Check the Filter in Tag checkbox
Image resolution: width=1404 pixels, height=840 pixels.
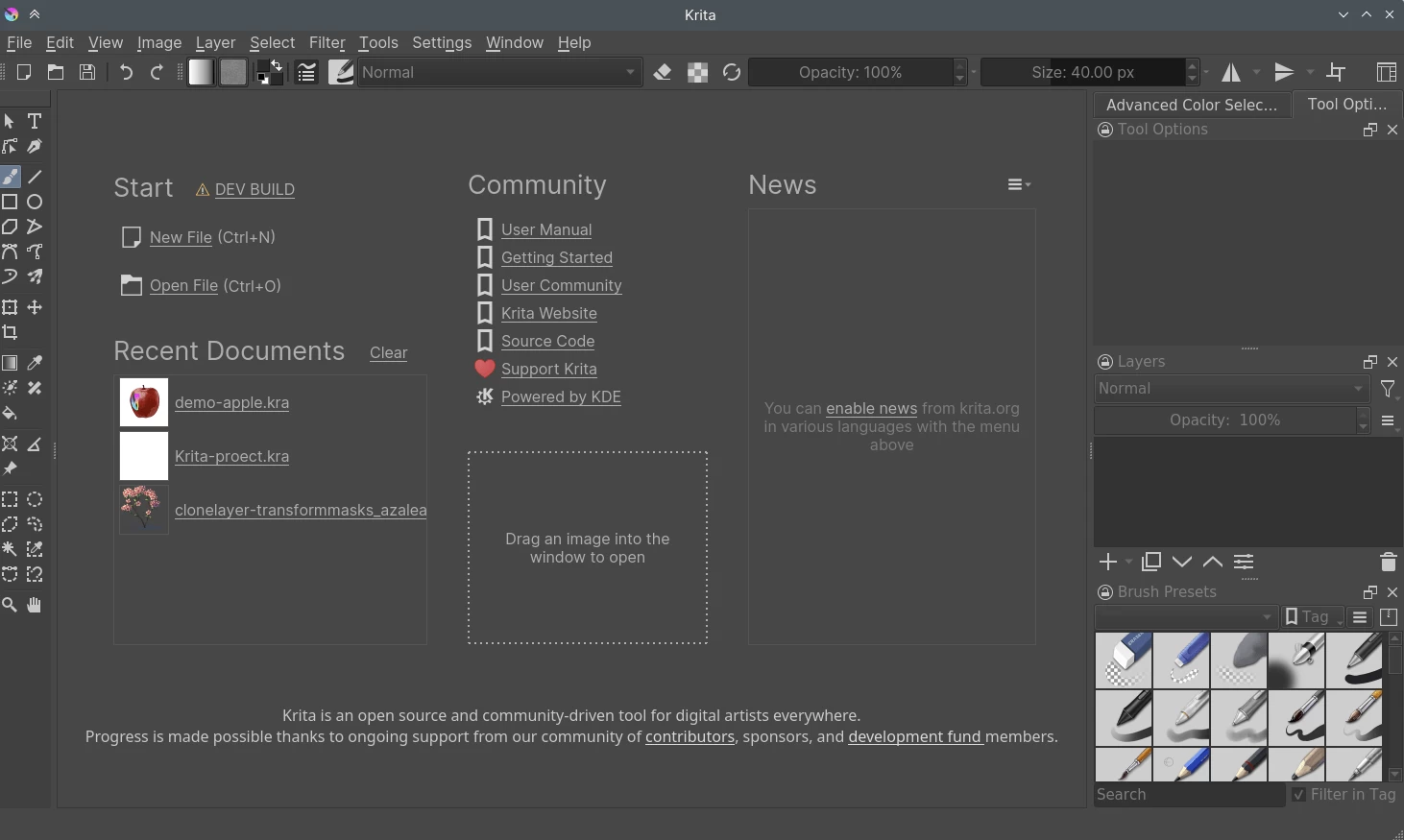(x=1298, y=795)
